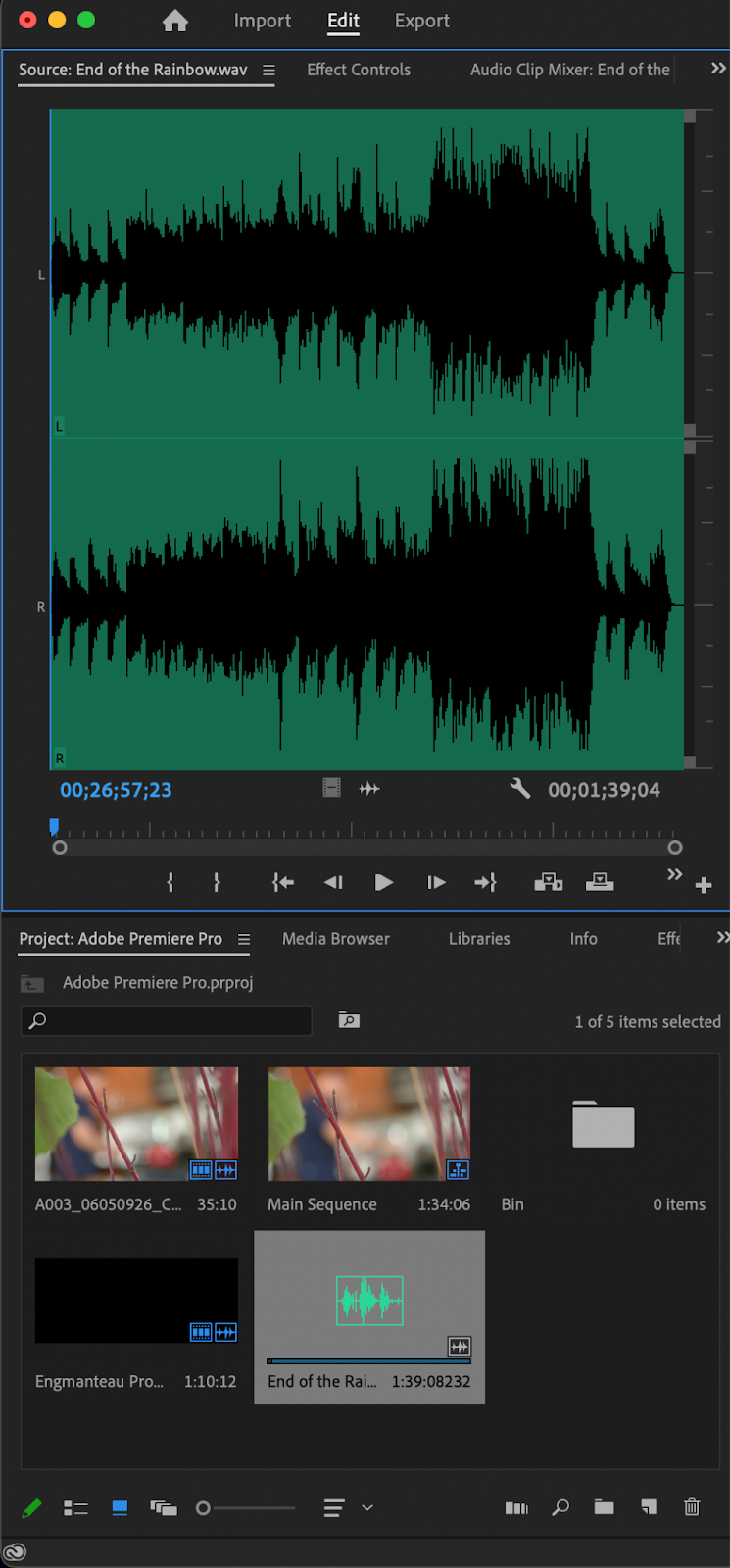Open the Effect Controls tab
Viewport: 730px width, 1568px height.
click(359, 70)
